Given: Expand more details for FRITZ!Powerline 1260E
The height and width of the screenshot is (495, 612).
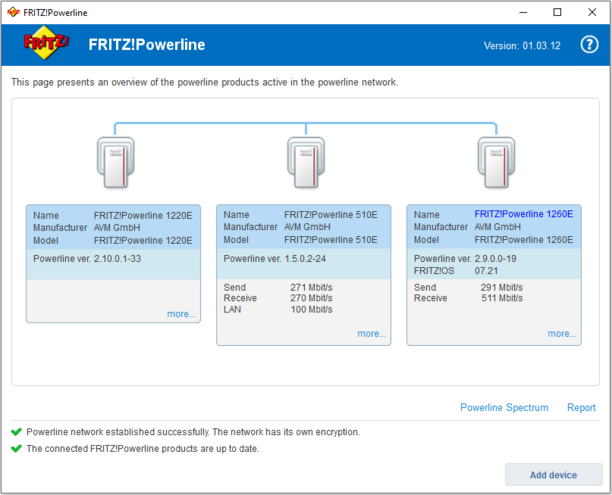Looking at the screenshot, I should pos(561,334).
